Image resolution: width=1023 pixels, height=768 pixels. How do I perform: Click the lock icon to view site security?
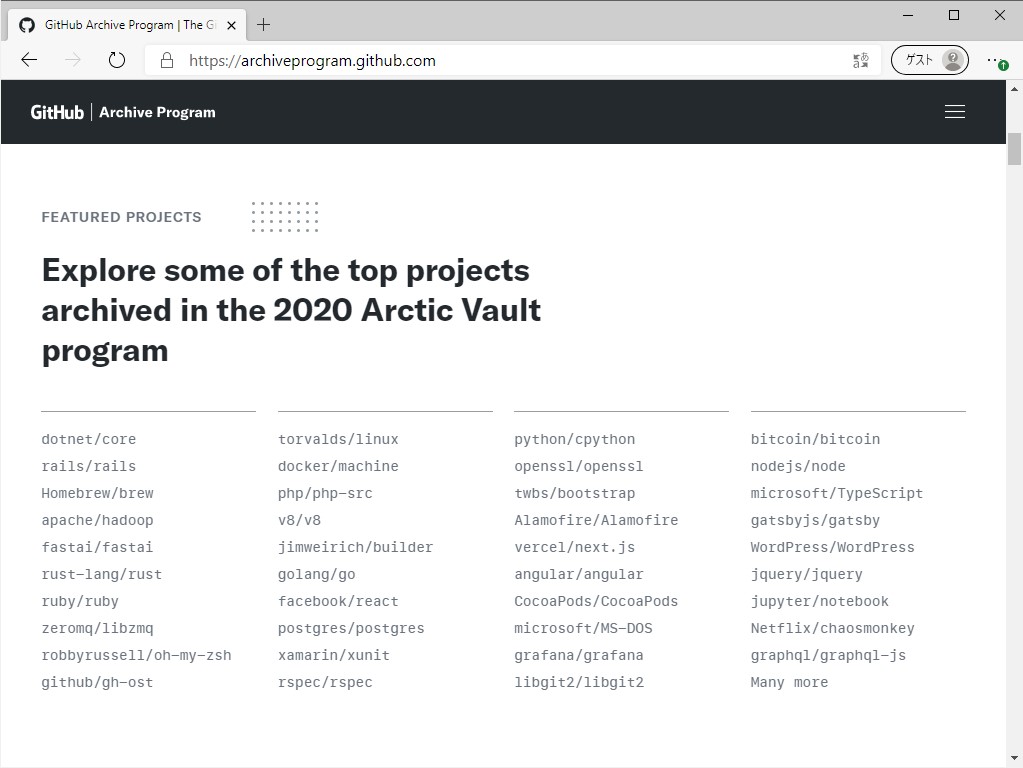(x=166, y=60)
